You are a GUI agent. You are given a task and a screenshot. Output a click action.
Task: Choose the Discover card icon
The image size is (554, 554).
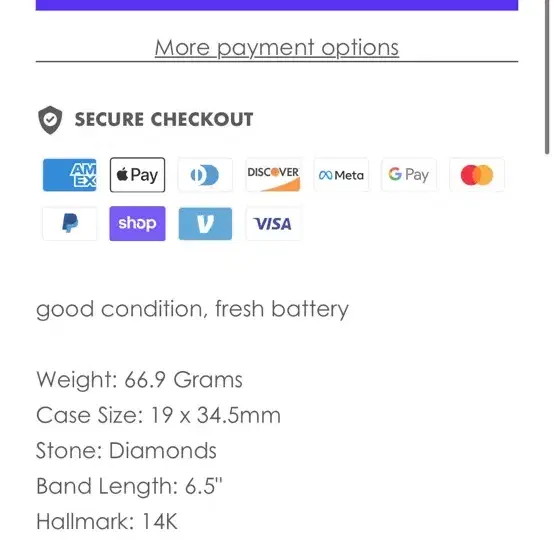(273, 175)
